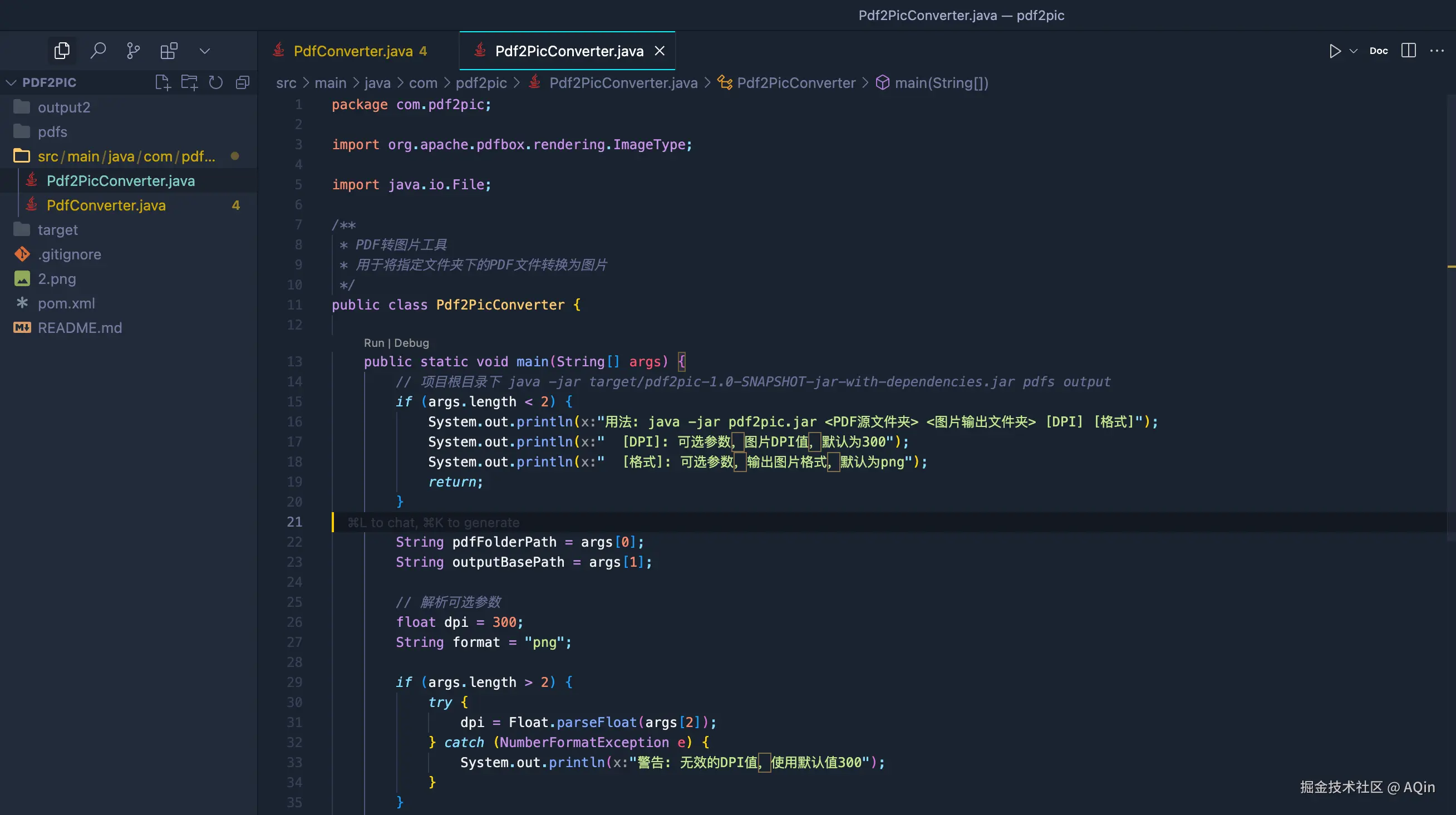Viewport: 1456px width, 815px height.
Task: Open the editor more actions menu
Action: (1436, 51)
